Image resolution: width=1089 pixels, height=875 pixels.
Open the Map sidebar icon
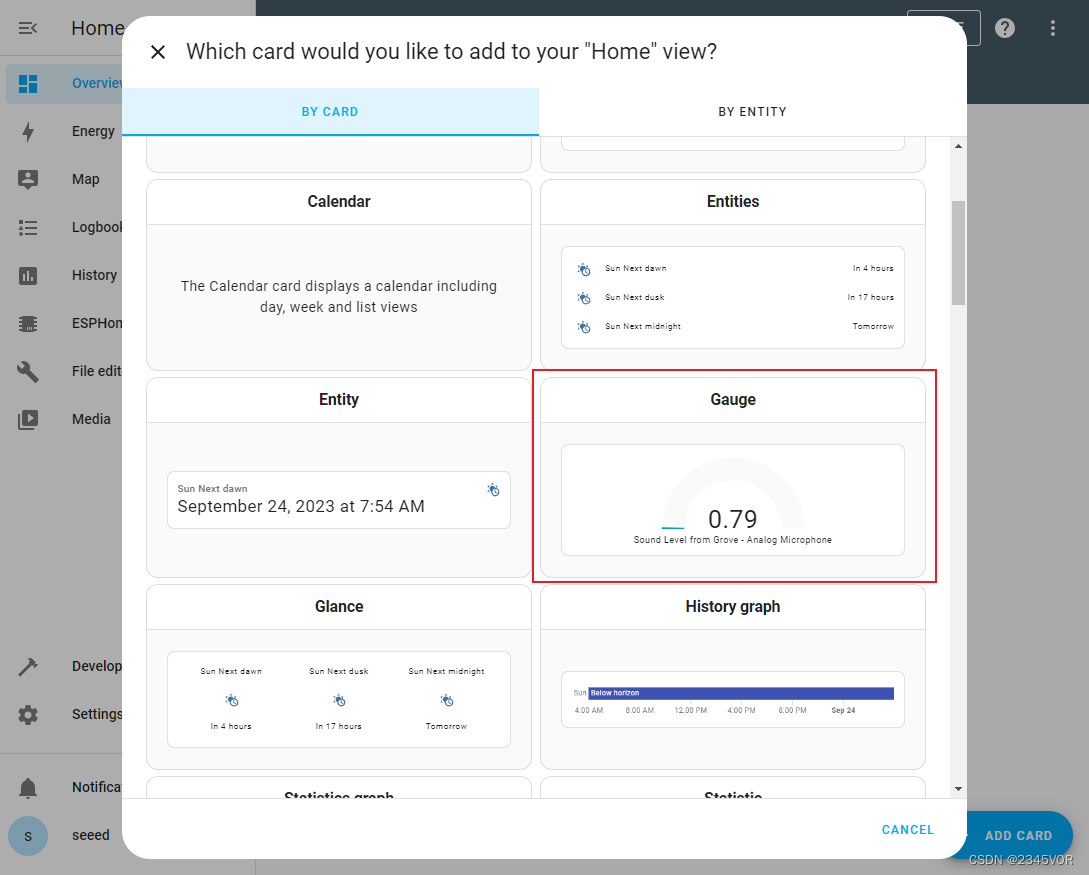(x=28, y=179)
